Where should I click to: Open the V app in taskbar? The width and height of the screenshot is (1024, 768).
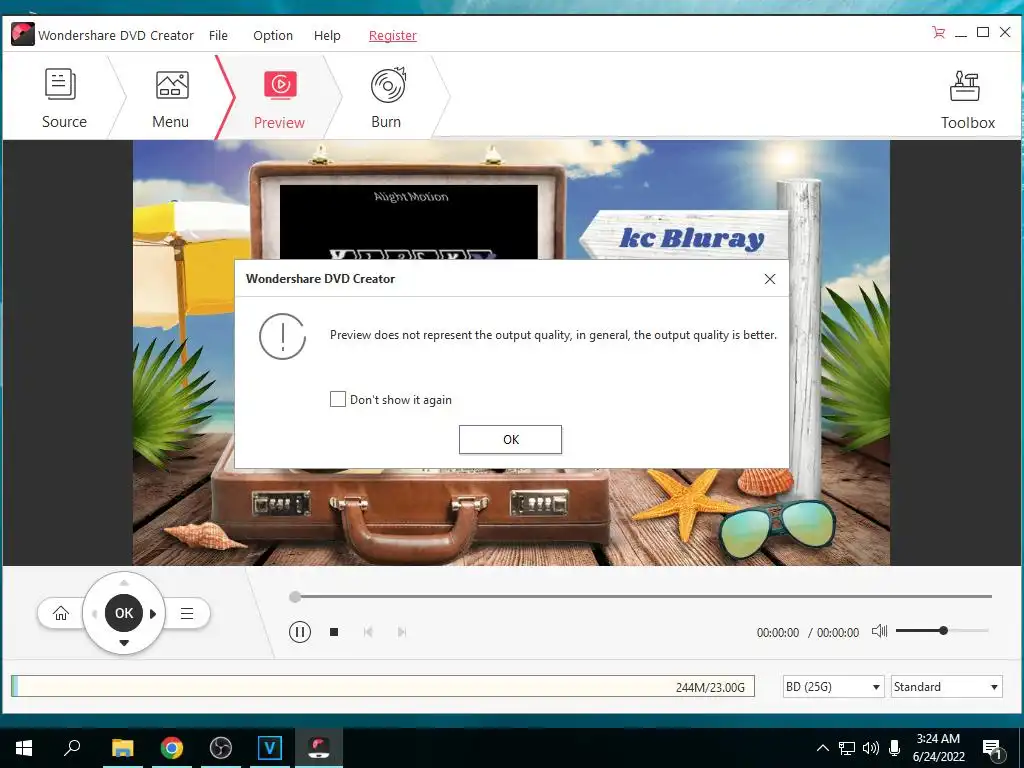pos(270,748)
